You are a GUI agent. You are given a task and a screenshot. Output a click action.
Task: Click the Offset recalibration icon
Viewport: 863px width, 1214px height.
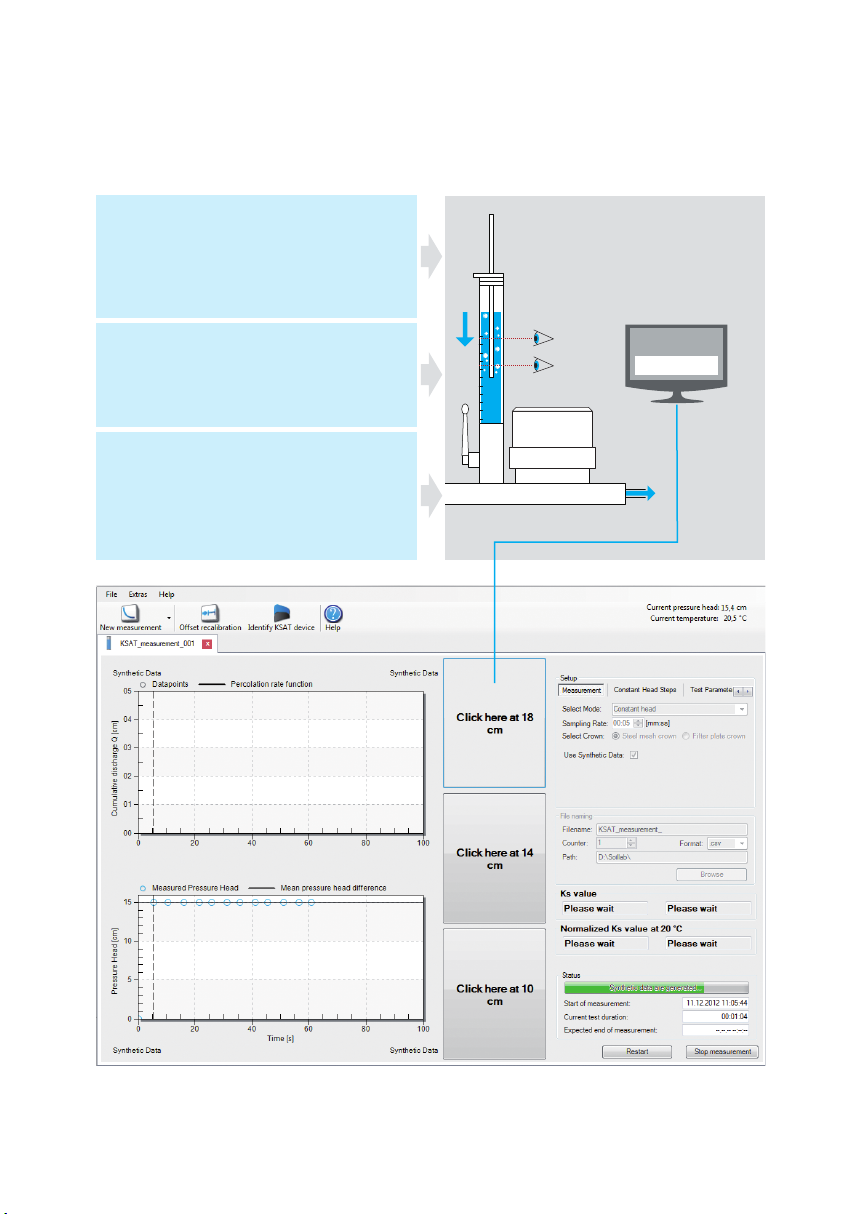(210, 613)
